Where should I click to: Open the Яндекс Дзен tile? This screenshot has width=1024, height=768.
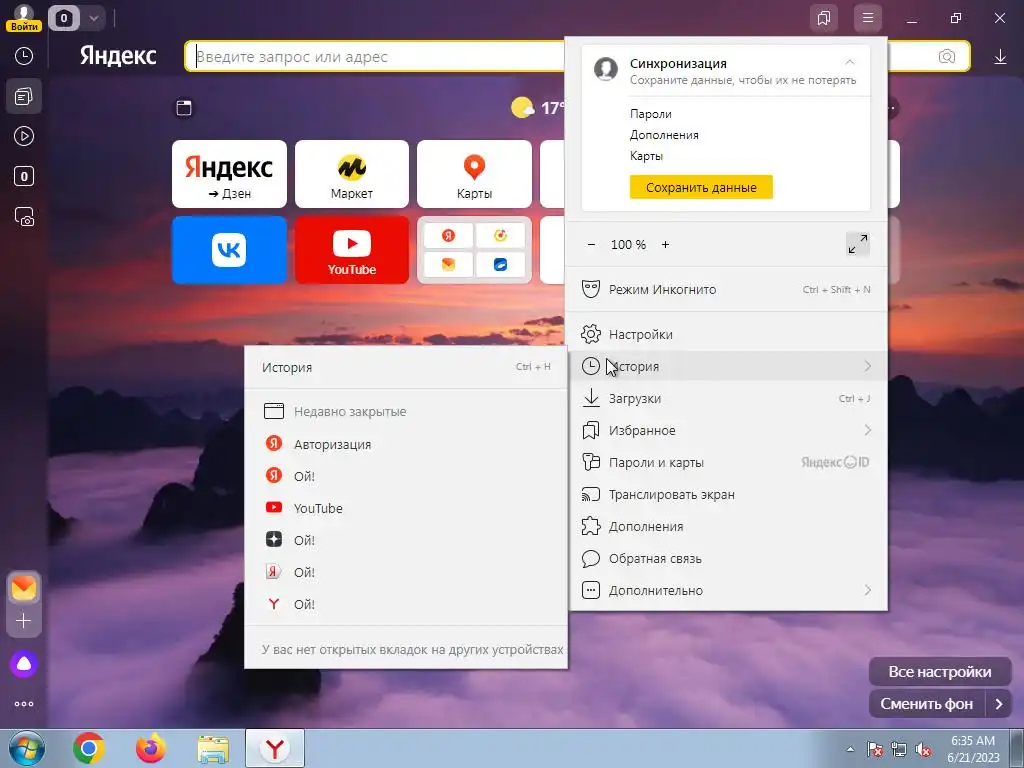[229, 174]
